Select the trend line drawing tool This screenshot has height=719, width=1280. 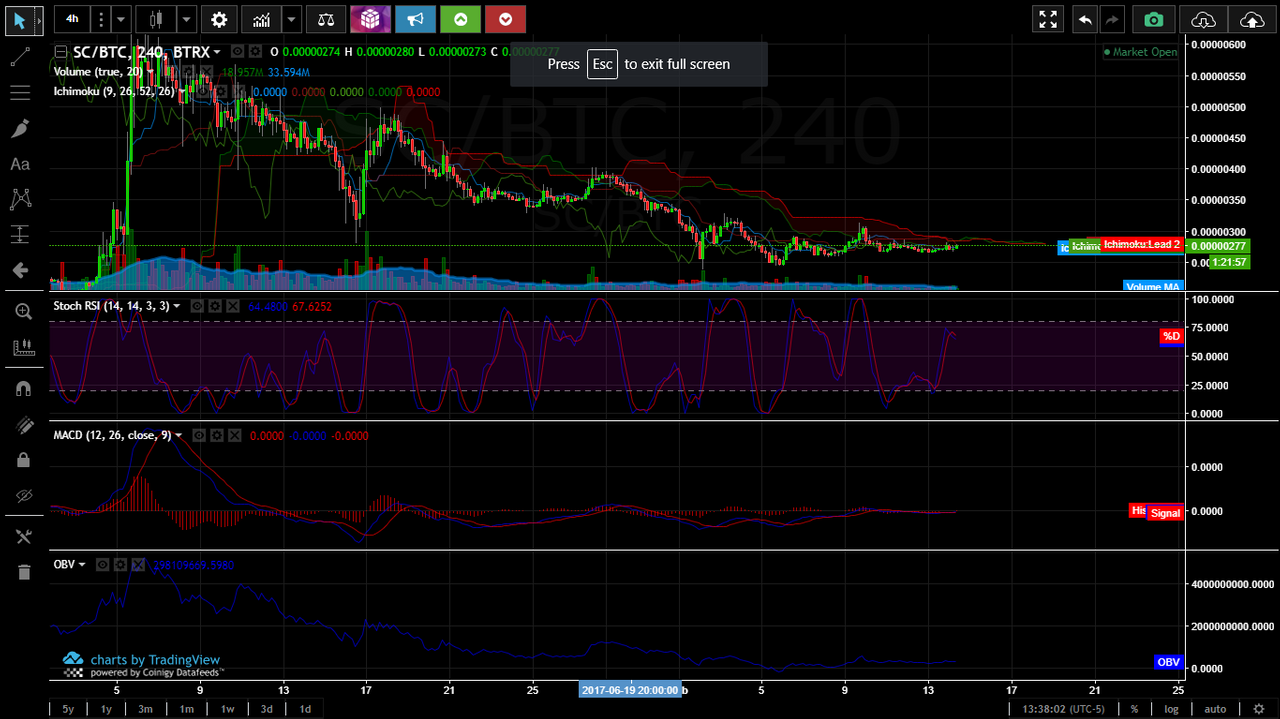[20, 57]
